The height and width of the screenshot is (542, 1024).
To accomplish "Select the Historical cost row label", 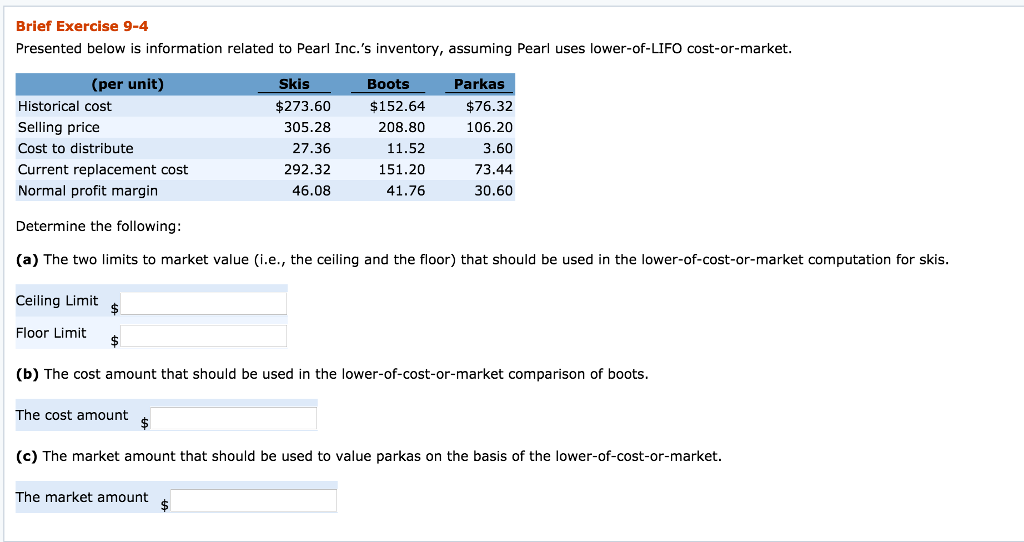I will 65,106.
